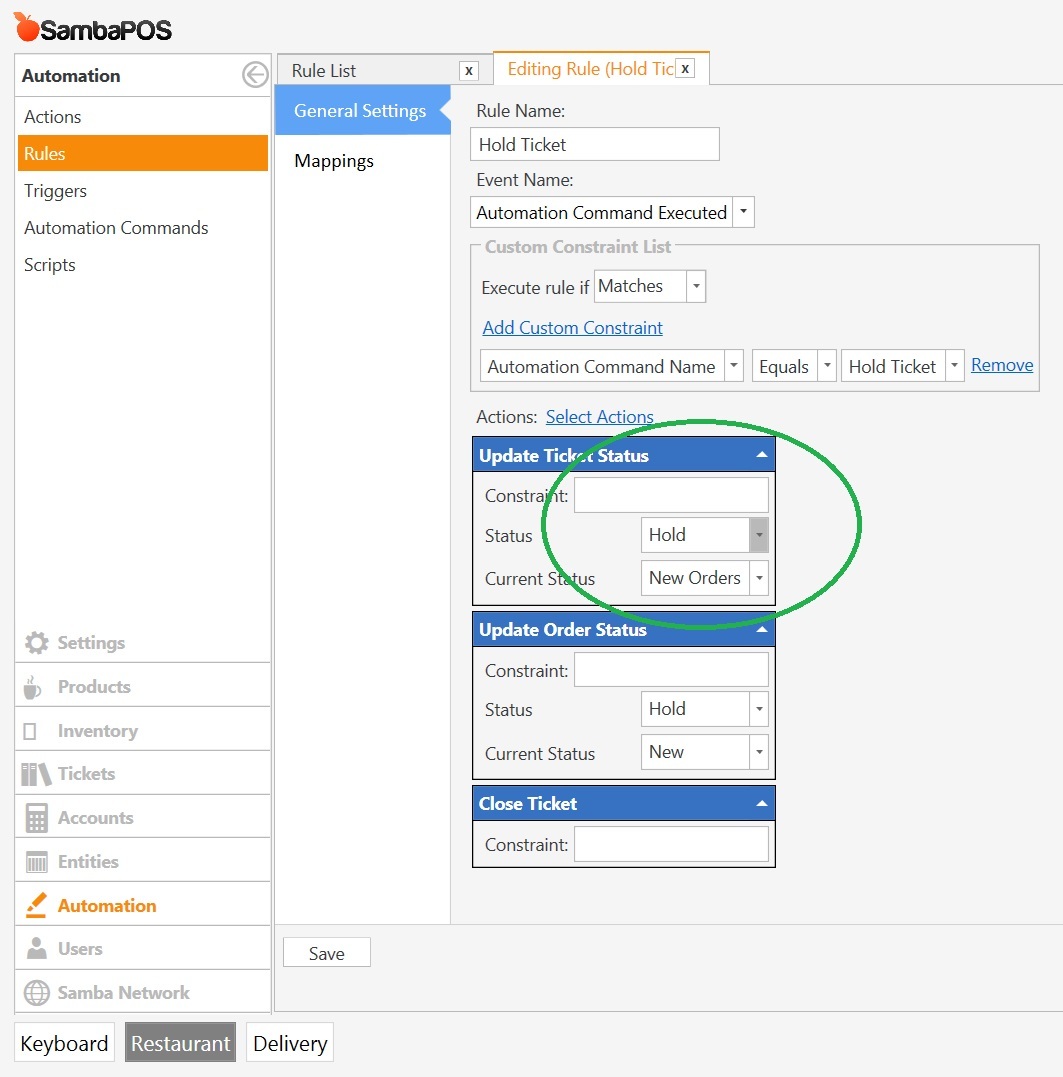Collapse the Update Order Status action
The image size is (1063, 1077).
click(762, 629)
